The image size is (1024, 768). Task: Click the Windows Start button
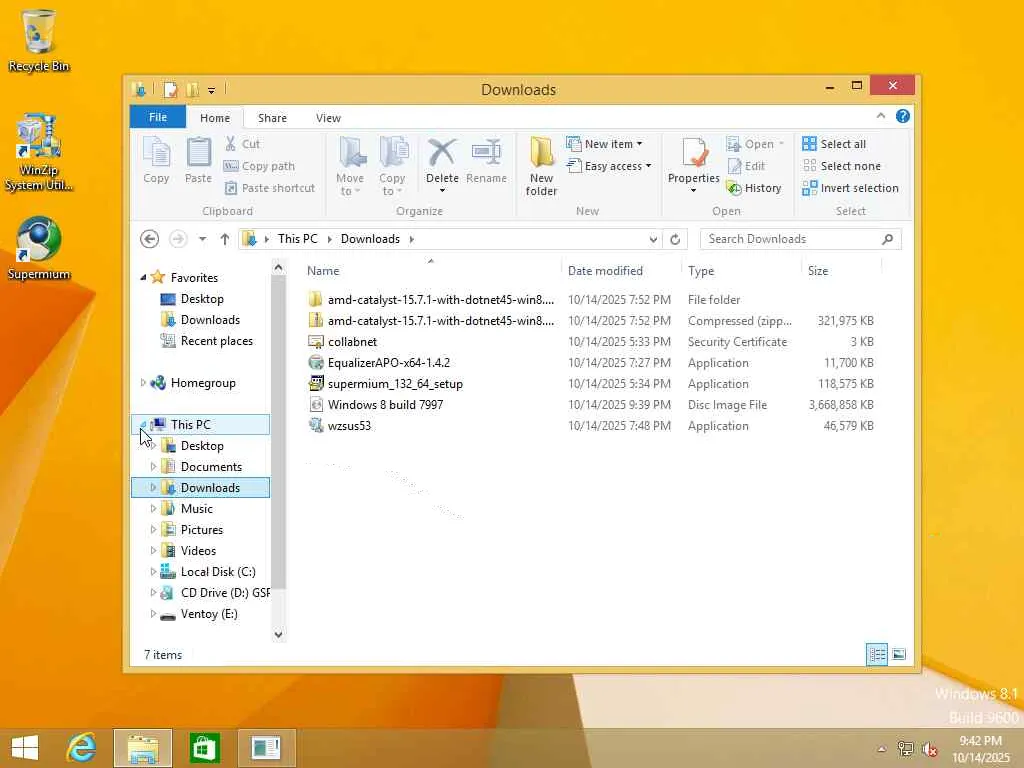point(25,748)
